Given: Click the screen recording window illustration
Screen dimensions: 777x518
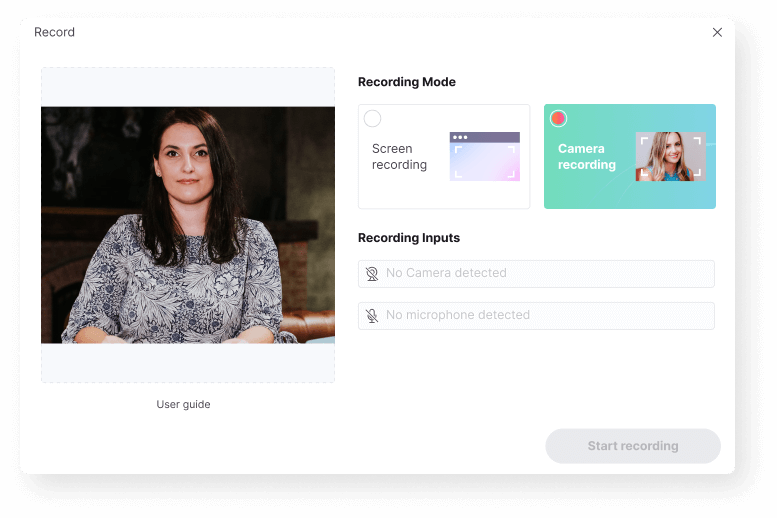Looking at the screenshot, I should click(x=485, y=156).
